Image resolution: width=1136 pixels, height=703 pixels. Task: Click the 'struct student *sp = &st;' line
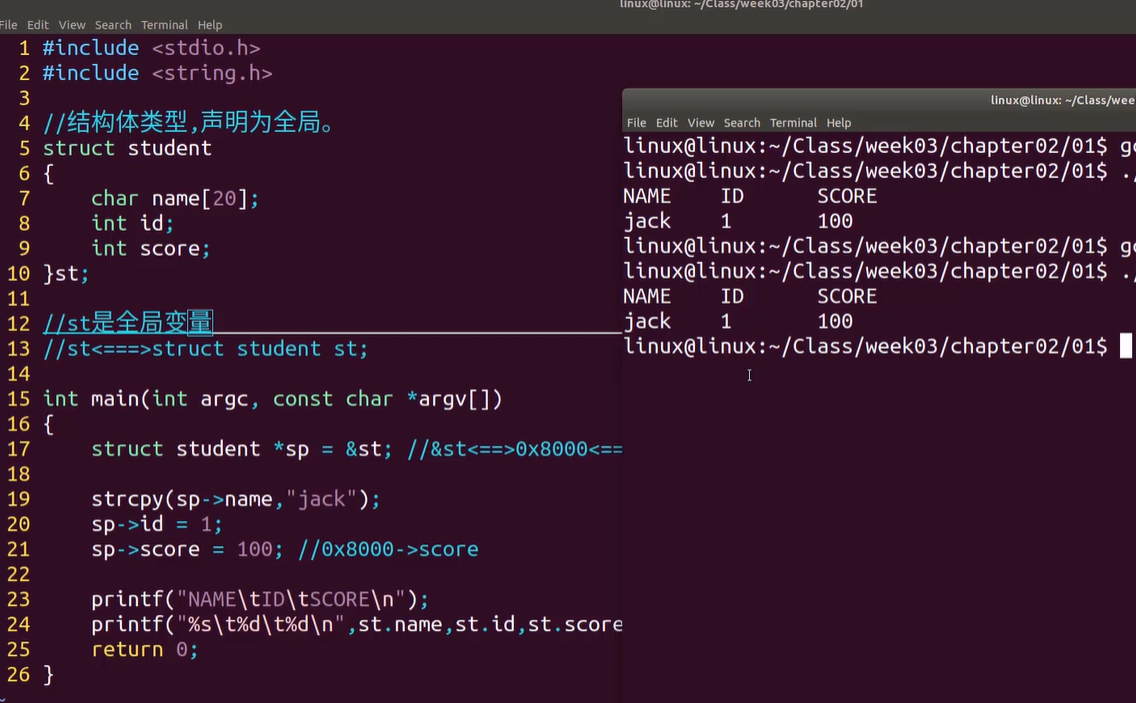[241, 449]
